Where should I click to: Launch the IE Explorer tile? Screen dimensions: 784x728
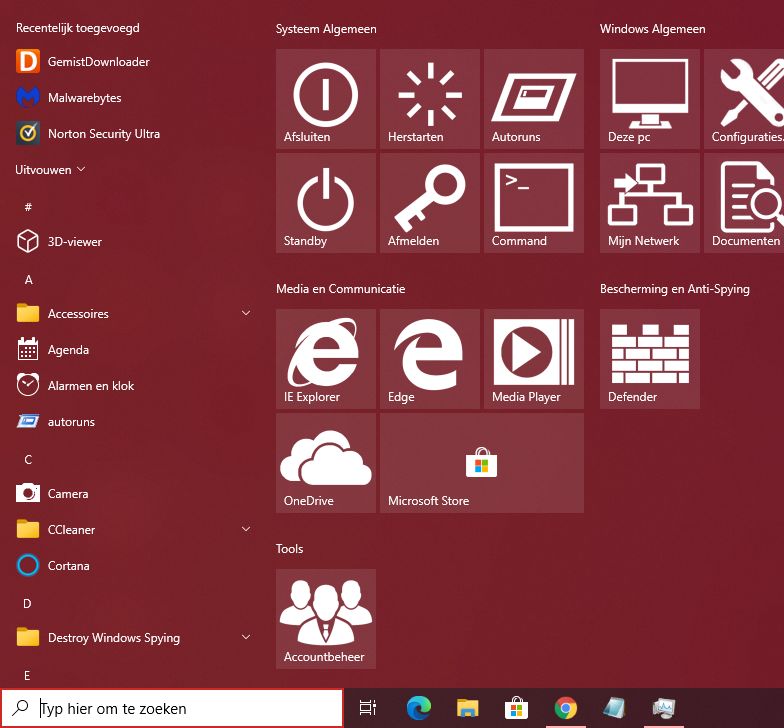pyautogui.click(x=326, y=358)
